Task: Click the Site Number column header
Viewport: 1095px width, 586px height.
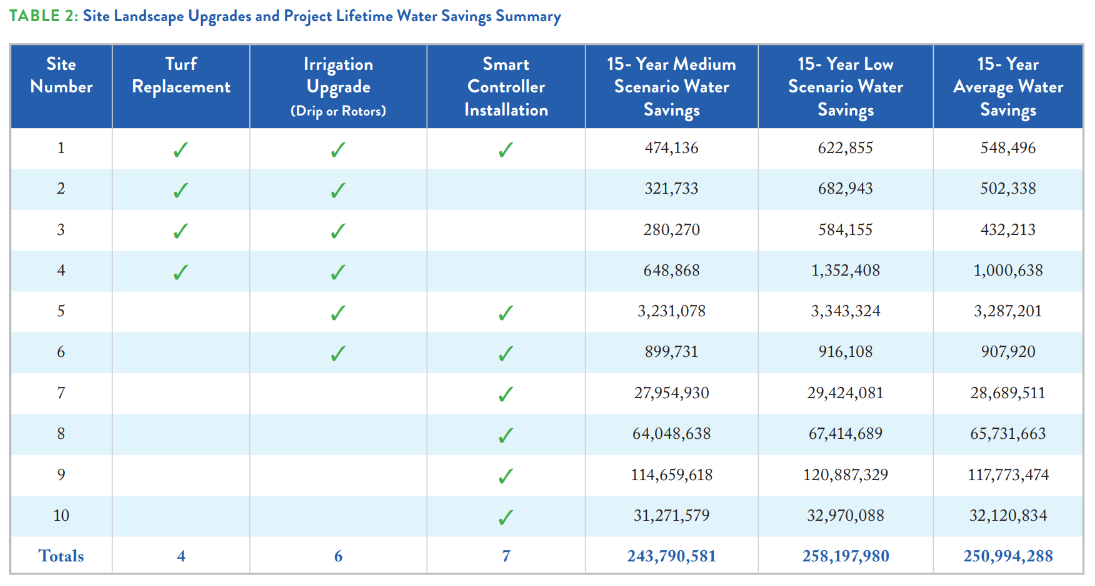Action: click(x=61, y=76)
